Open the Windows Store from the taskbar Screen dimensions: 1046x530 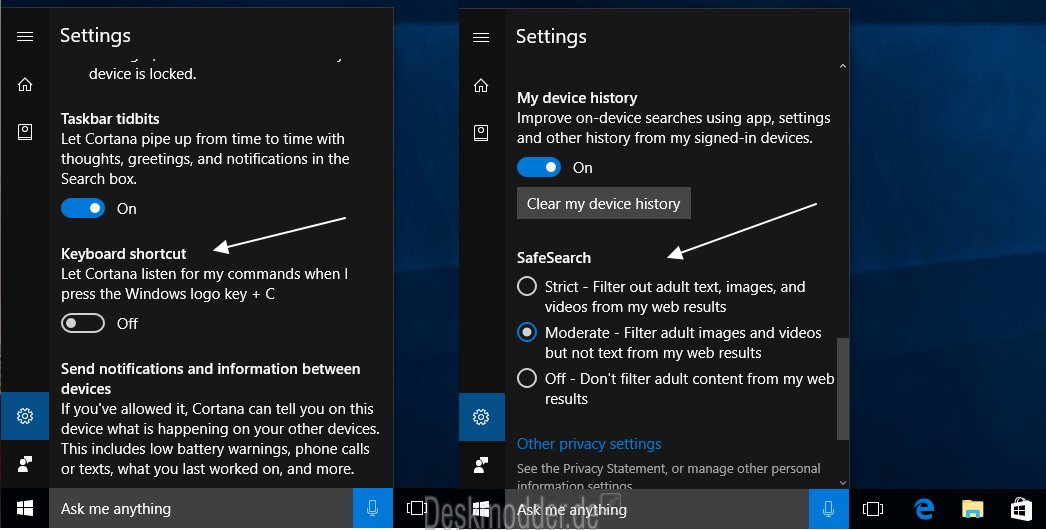coord(1021,509)
